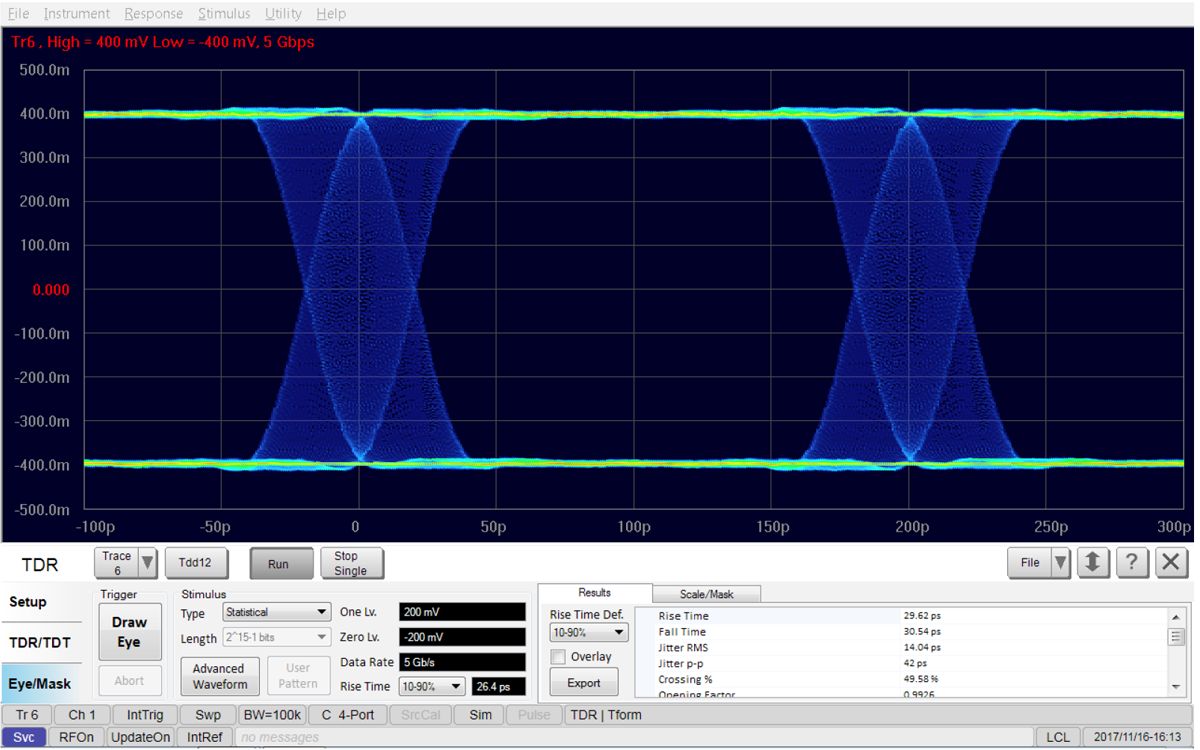
Task: Toggle the IntRef reference setting
Action: [x=204, y=736]
